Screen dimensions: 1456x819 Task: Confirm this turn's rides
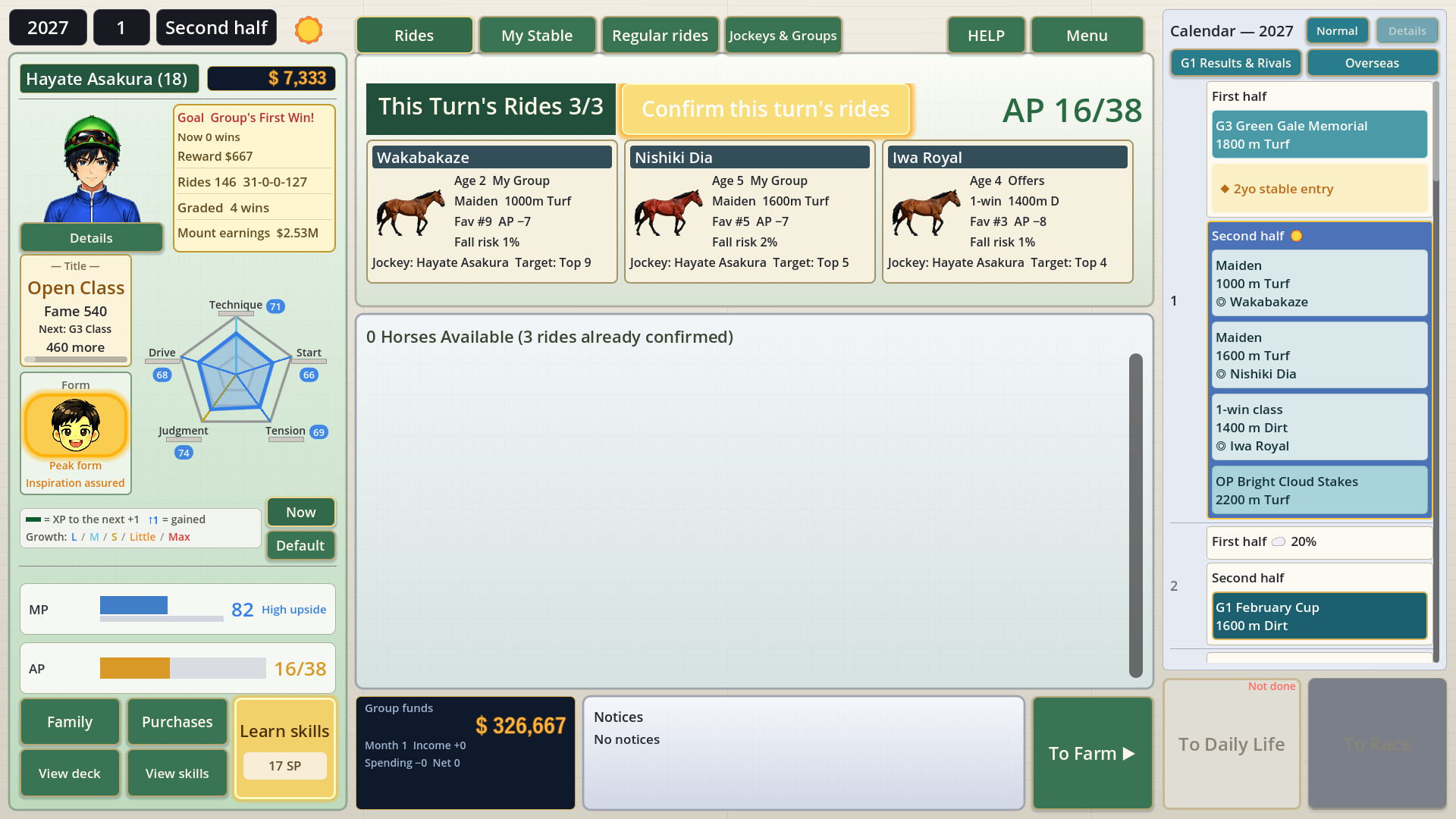click(765, 109)
